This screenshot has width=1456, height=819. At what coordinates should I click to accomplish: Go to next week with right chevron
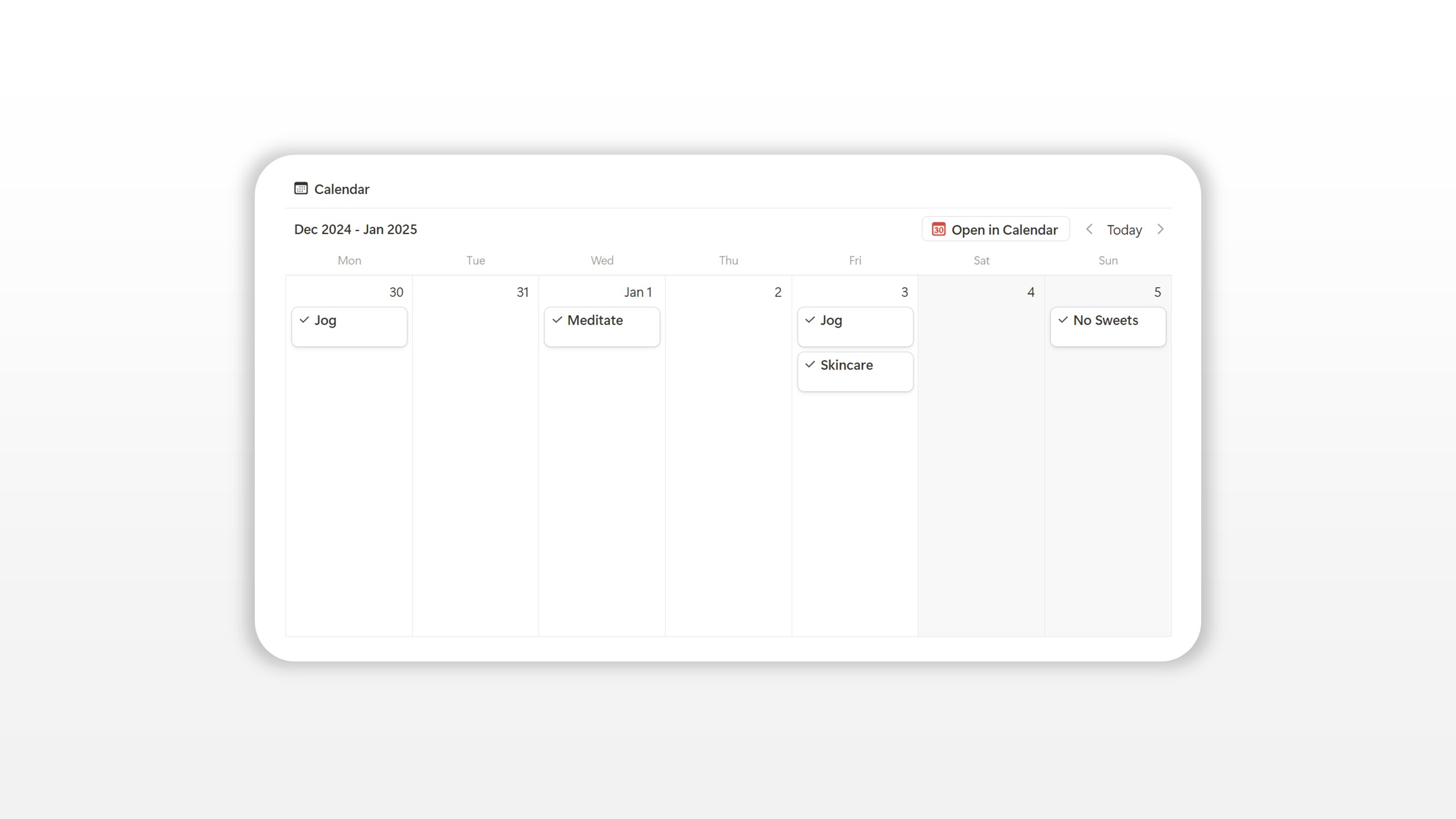click(x=1160, y=229)
